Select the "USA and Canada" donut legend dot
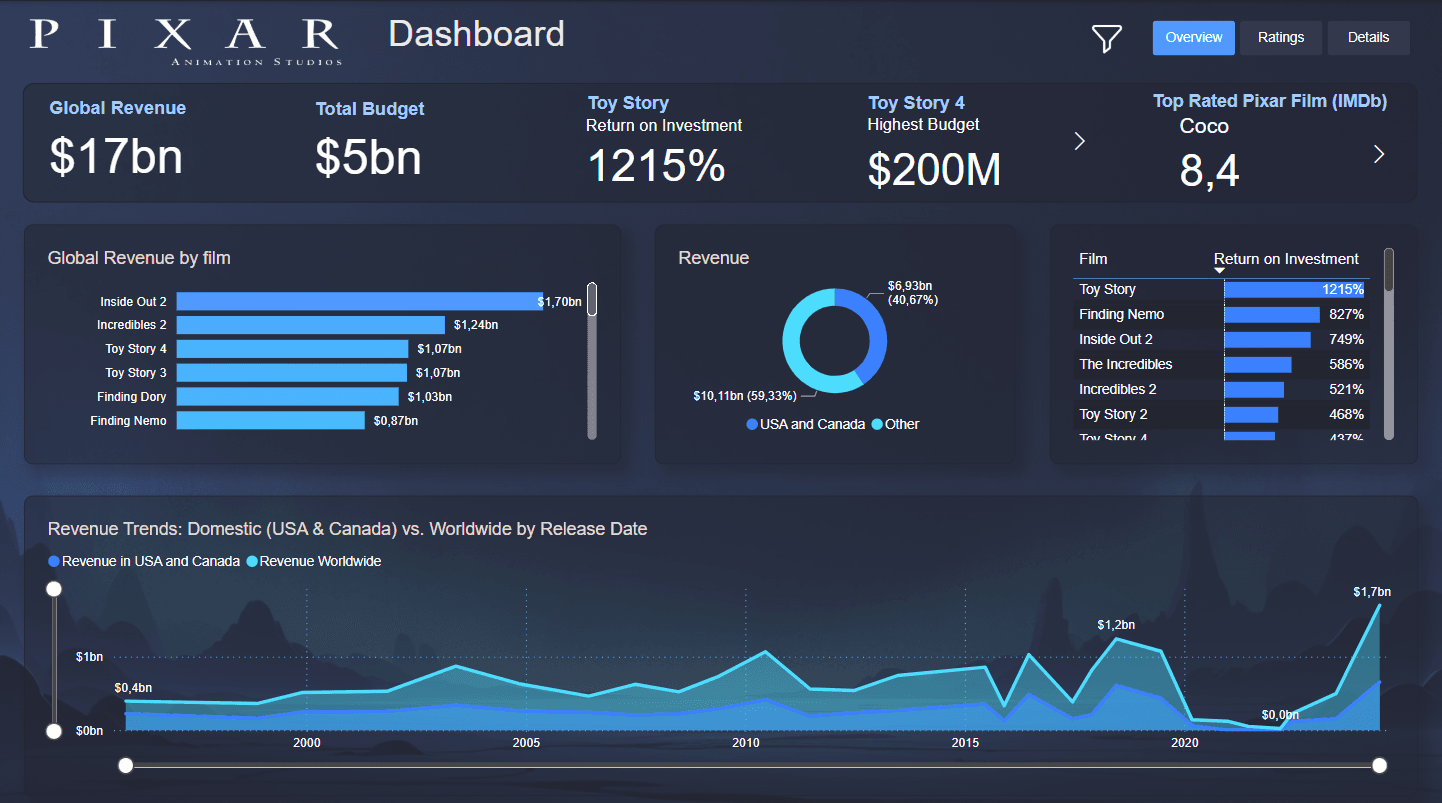The height and width of the screenshot is (803, 1442). [x=752, y=424]
